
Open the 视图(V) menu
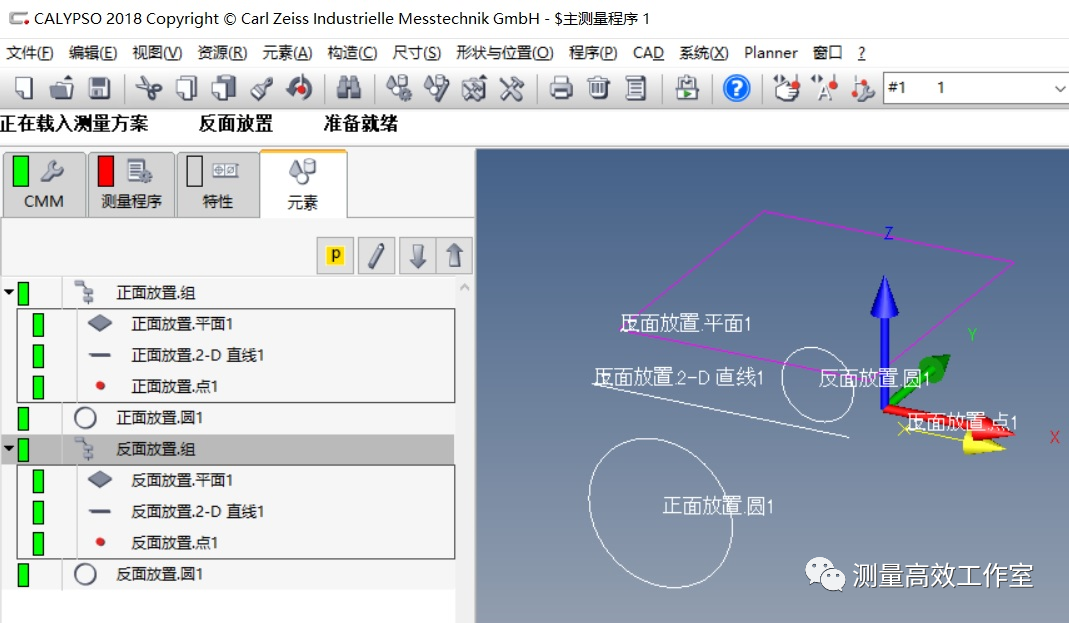157,53
